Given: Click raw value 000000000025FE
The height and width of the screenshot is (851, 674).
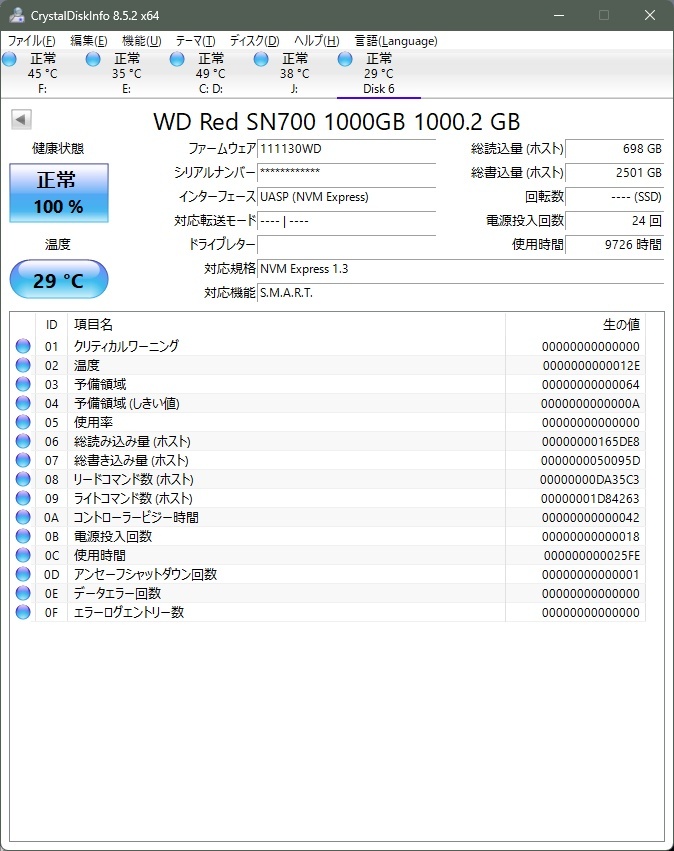Looking at the screenshot, I should pyautogui.click(x=592, y=555).
